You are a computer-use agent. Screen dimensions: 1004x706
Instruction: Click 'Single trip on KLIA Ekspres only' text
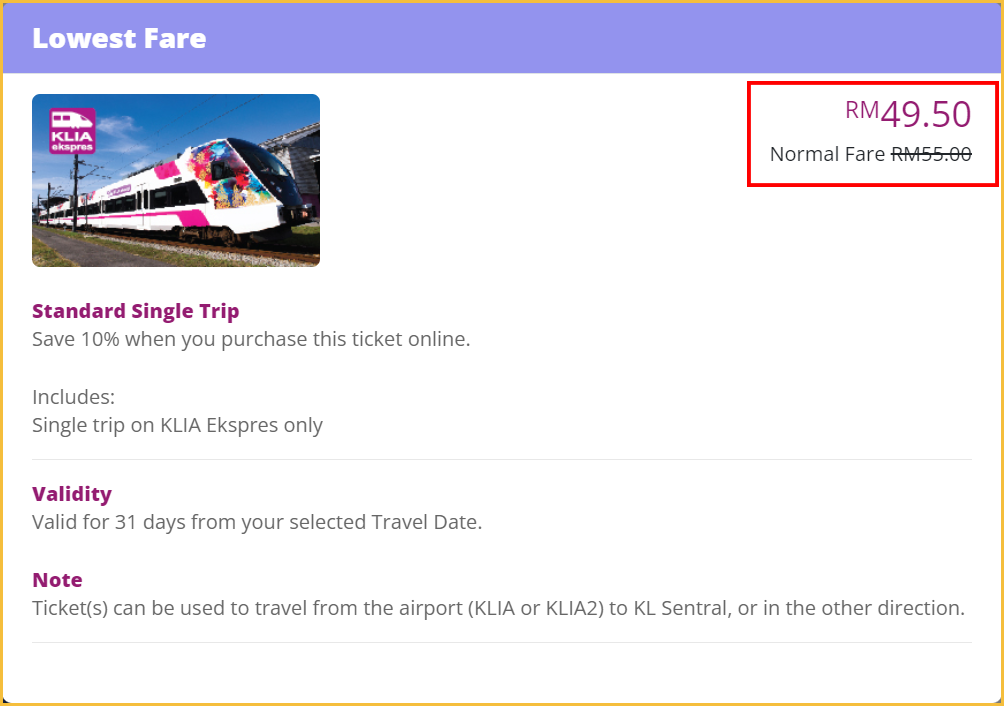[x=177, y=425]
